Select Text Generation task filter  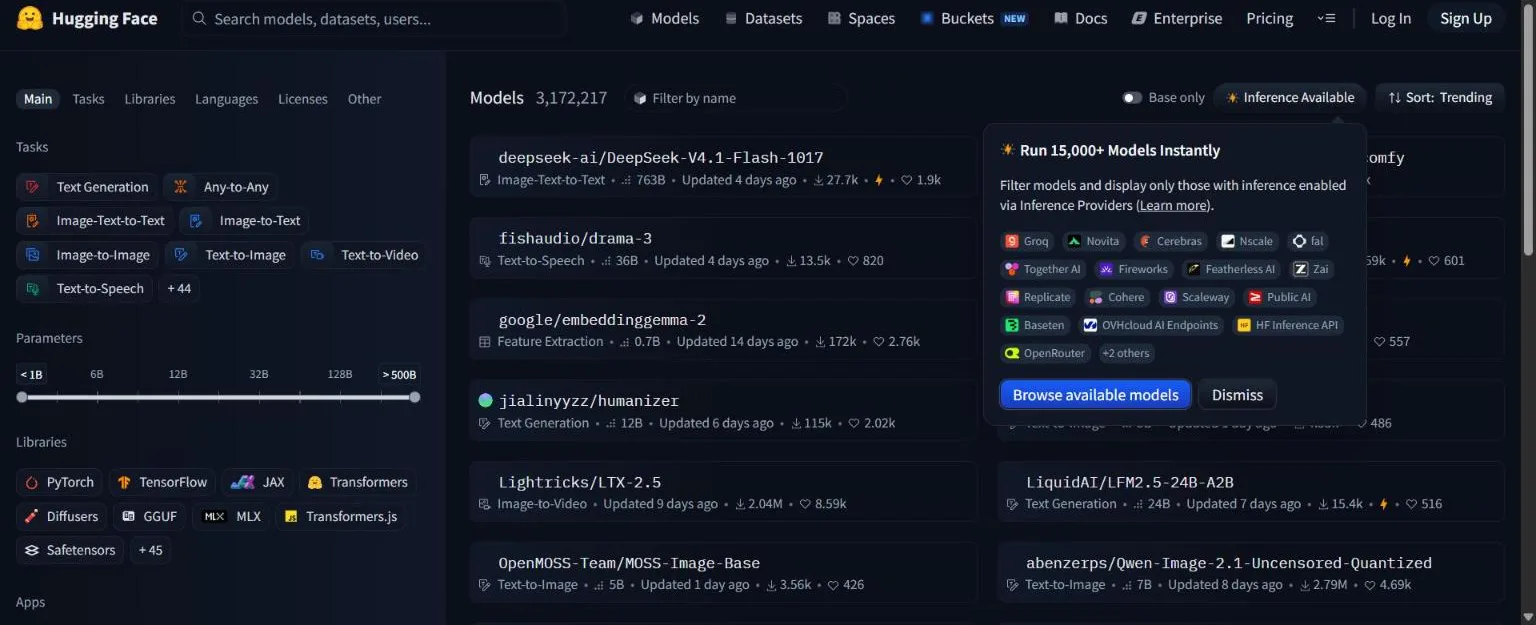(87, 187)
